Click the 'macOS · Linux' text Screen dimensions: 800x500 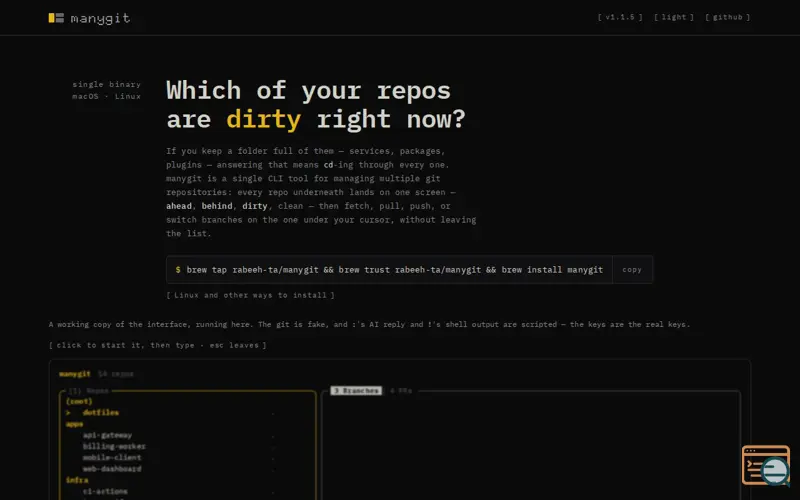107,96
